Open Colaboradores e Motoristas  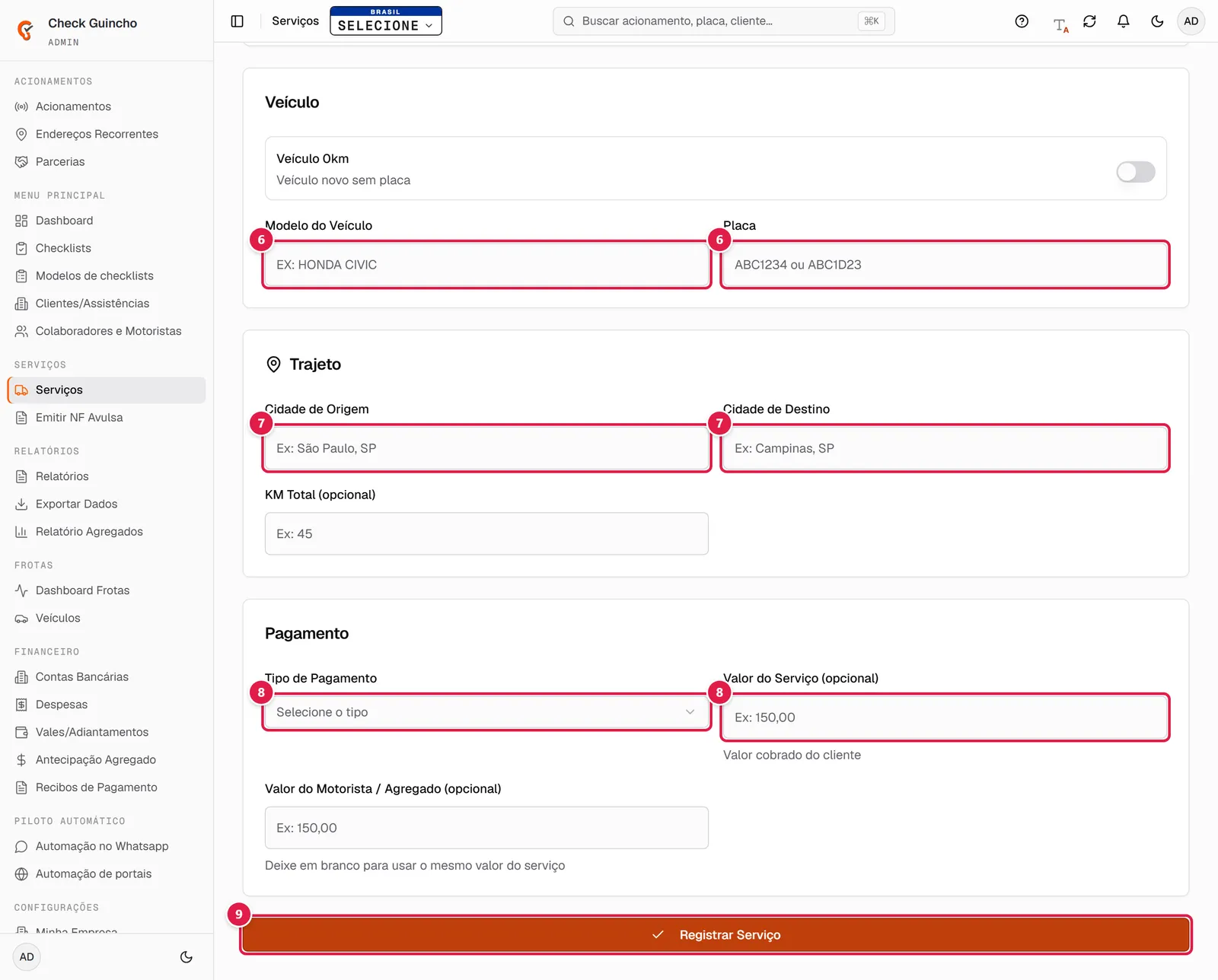(x=107, y=331)
